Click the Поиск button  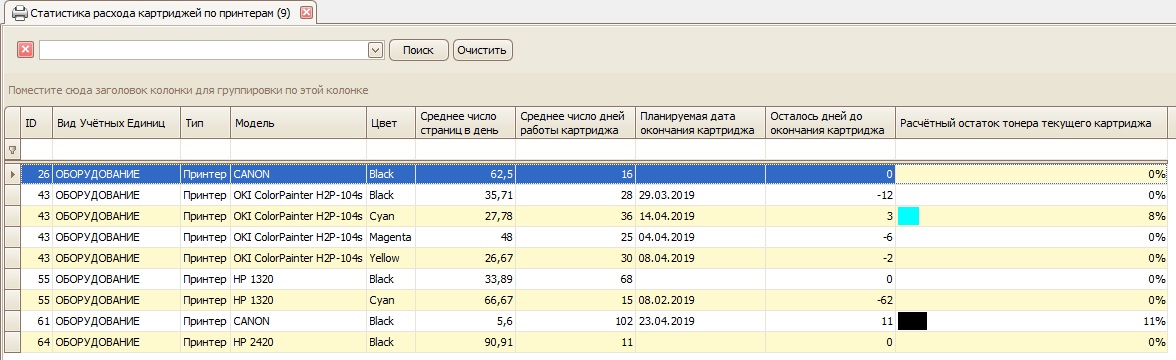coord(418,50)
